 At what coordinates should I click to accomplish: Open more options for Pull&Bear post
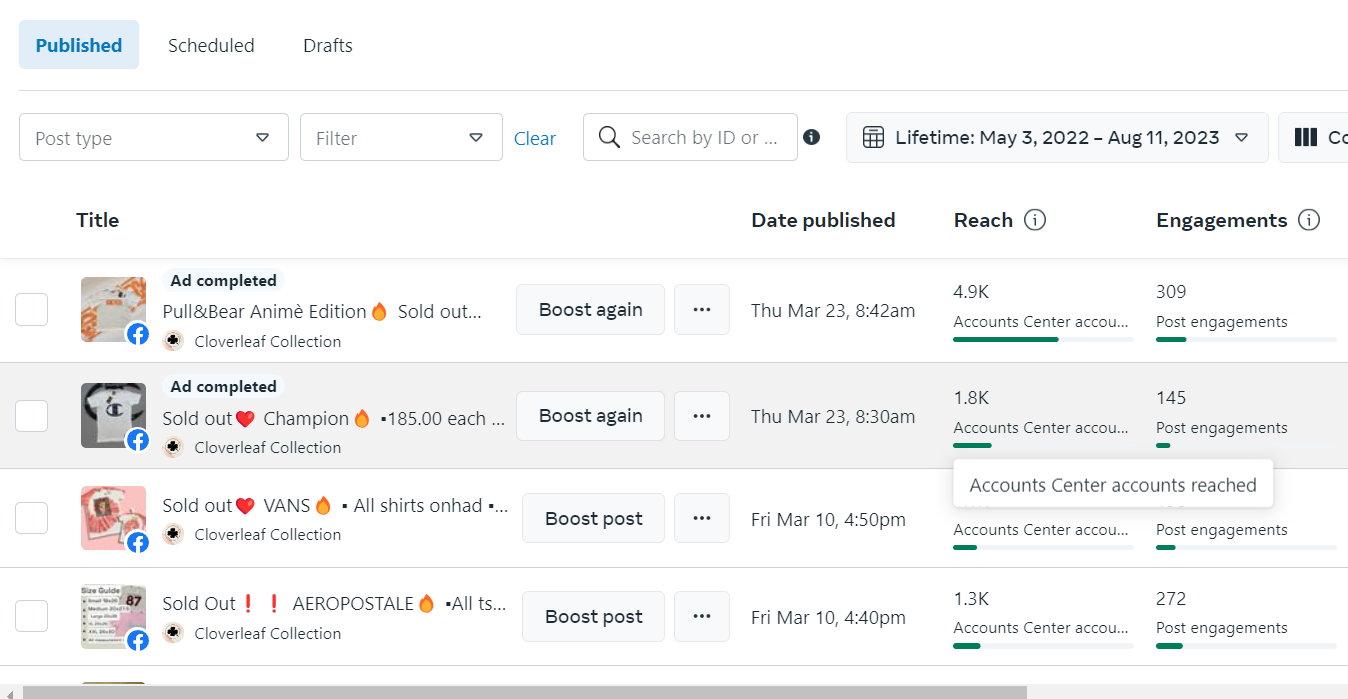click(x=702, y=310)
